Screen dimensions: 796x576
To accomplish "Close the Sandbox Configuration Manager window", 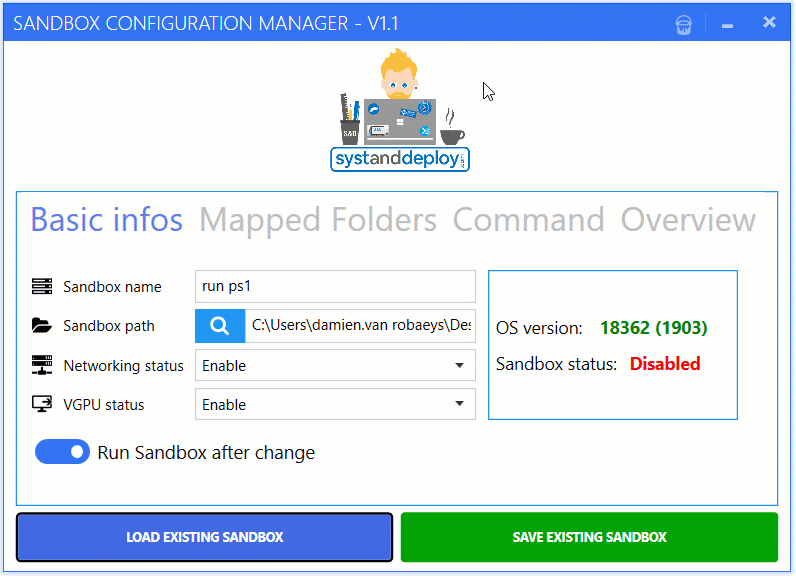I will 769,22.
